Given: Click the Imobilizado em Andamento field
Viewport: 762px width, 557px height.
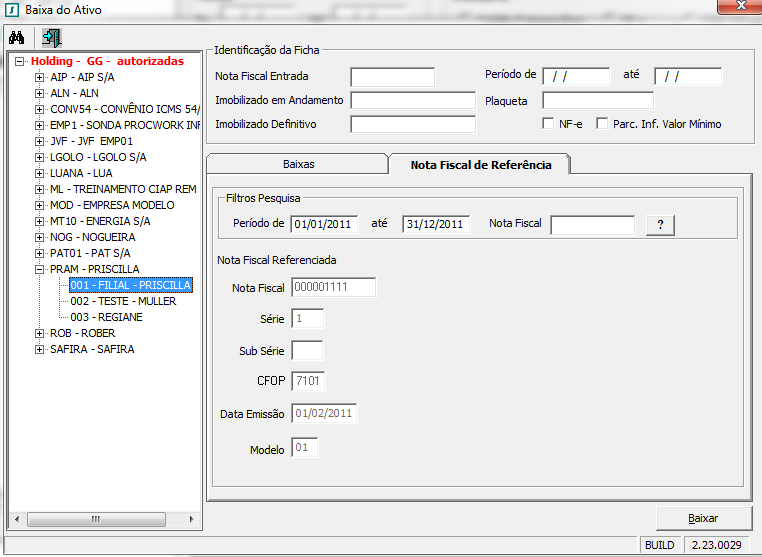Looking at the screenshot, I should tap(413, 101).
